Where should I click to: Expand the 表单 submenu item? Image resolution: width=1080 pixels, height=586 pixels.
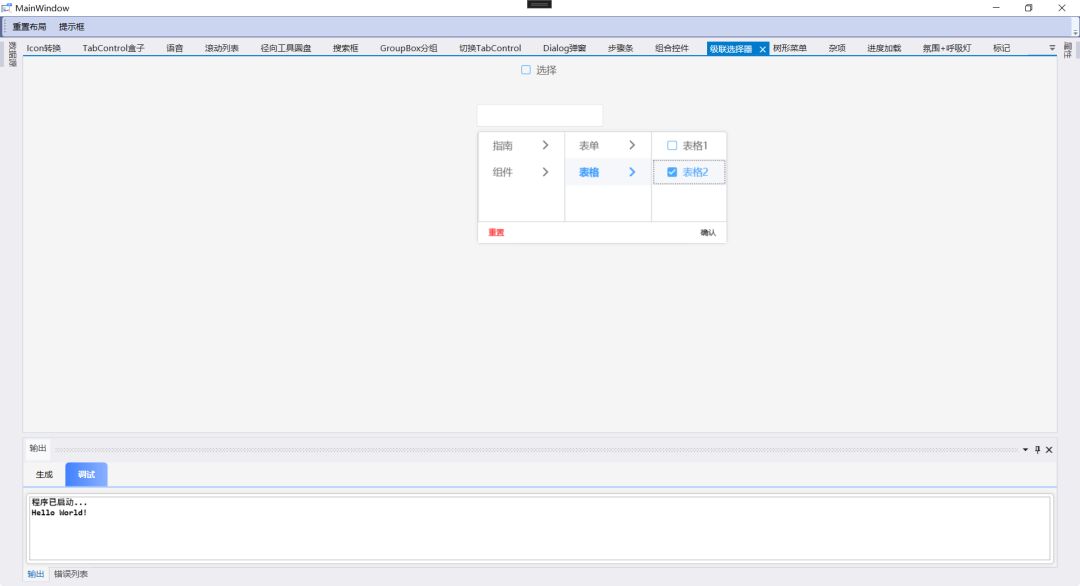(608, 145)
